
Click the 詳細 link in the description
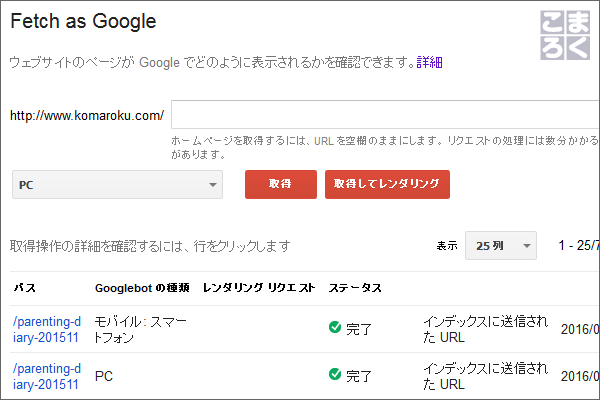pyautogui.click(x=429, y=62)
